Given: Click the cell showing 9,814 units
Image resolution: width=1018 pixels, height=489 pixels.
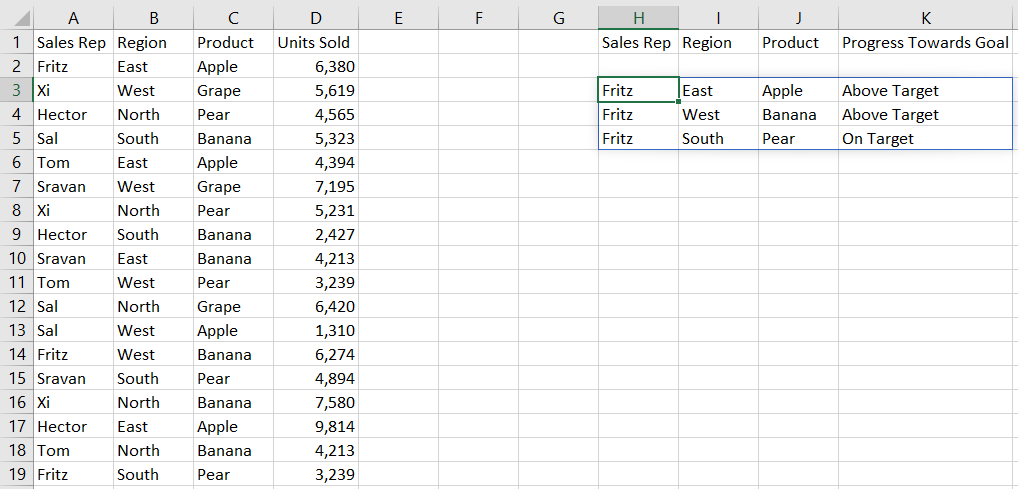Looking at the screenshot, I should (316, 427).
